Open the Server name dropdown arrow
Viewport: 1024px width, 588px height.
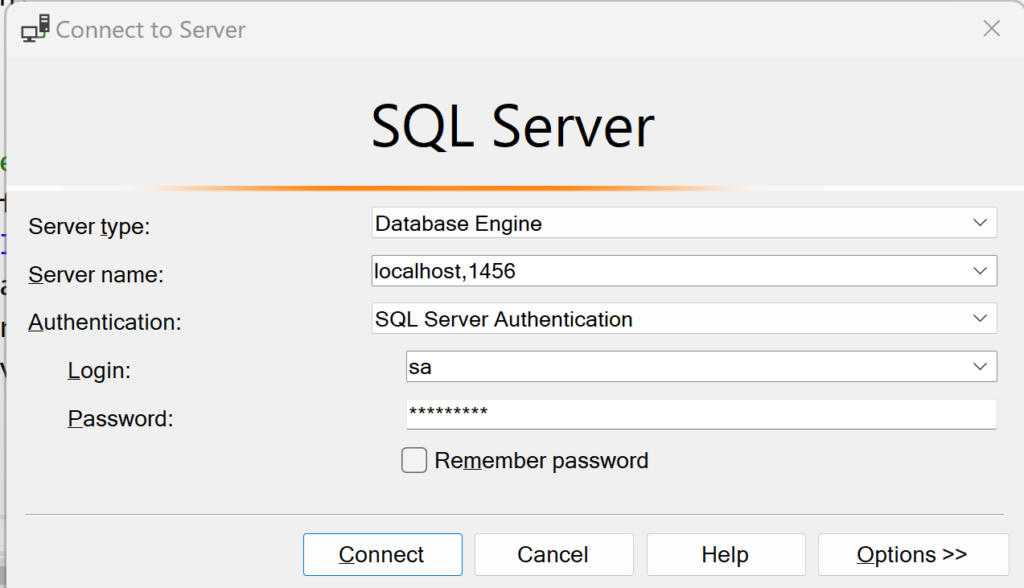[980, 271]
